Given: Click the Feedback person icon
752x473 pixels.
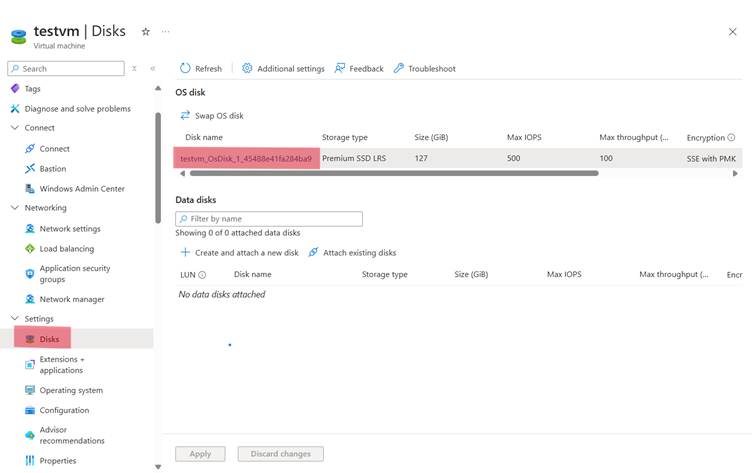Looking at the screenshot, I should pyautogui.click(x=340, y=68).
